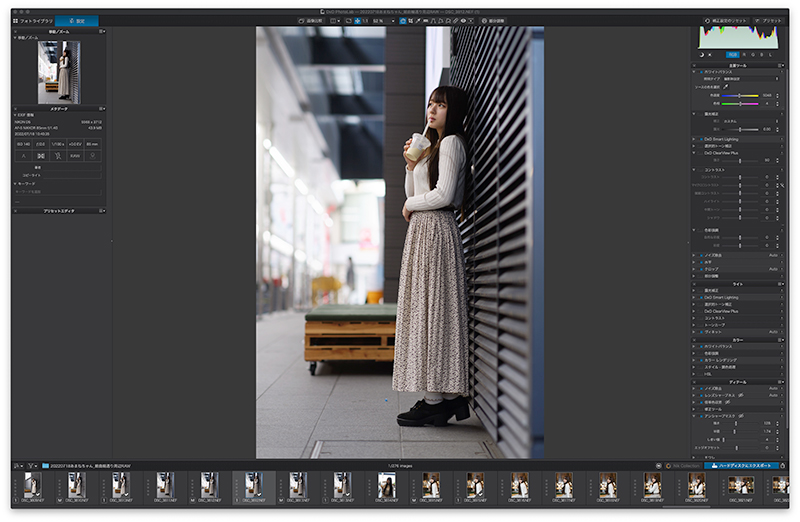Select the crop tool icon in toolbar
The width and height of the screenshot is (800, 522).
(410, 21)
